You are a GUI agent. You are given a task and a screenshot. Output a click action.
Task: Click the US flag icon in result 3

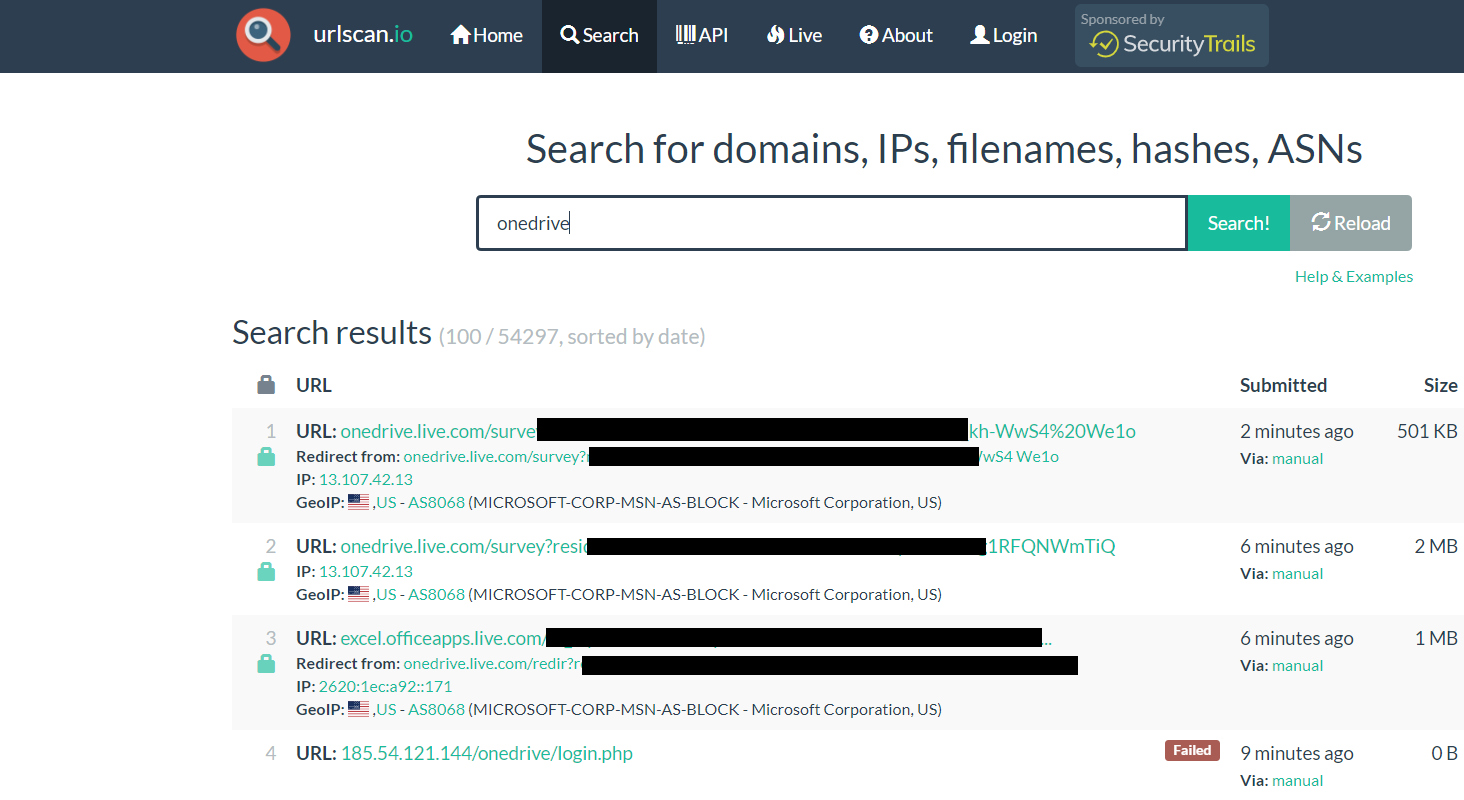(x=359, y=709)
